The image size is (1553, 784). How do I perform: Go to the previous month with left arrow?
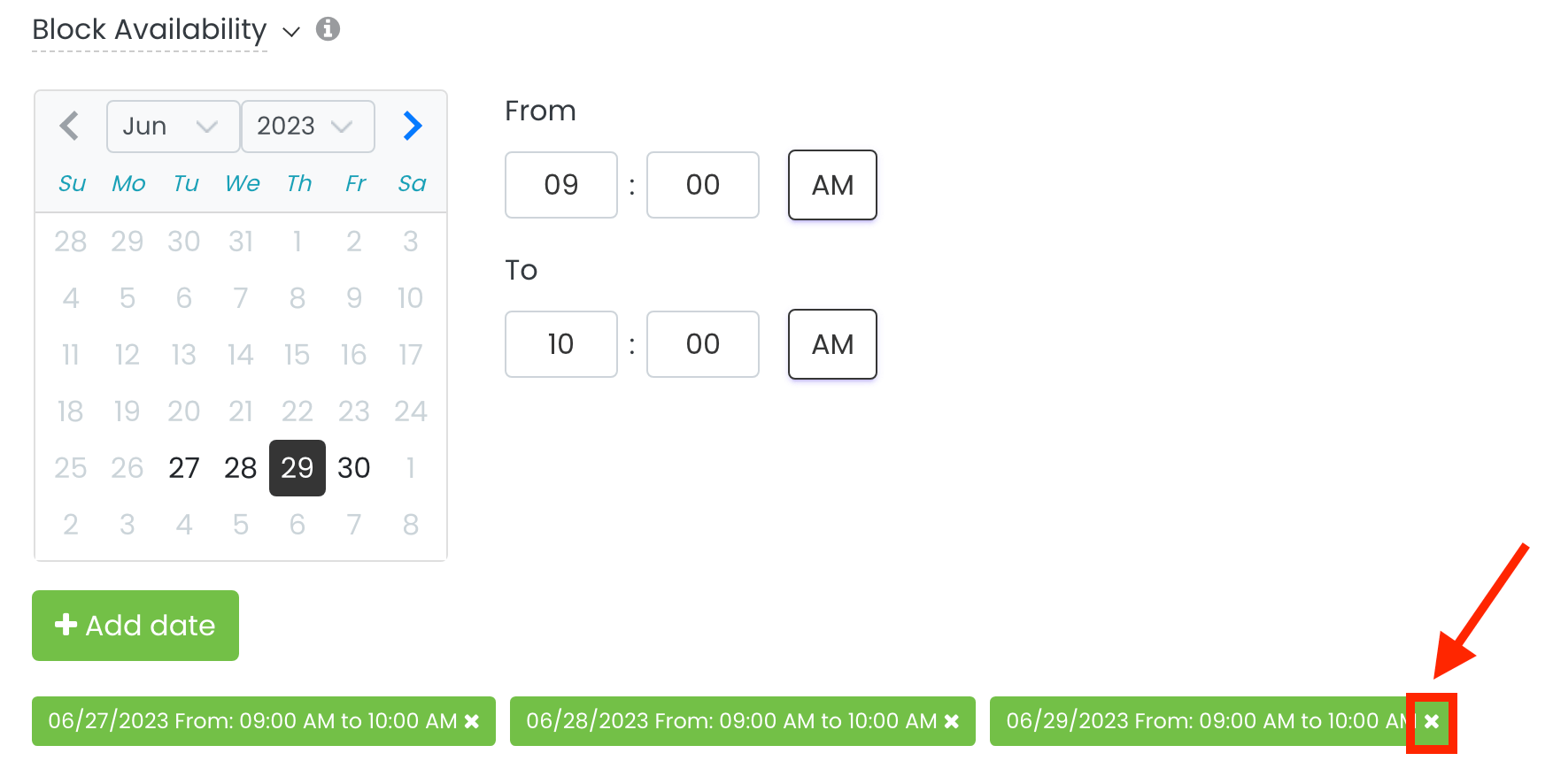click(70, 126)
